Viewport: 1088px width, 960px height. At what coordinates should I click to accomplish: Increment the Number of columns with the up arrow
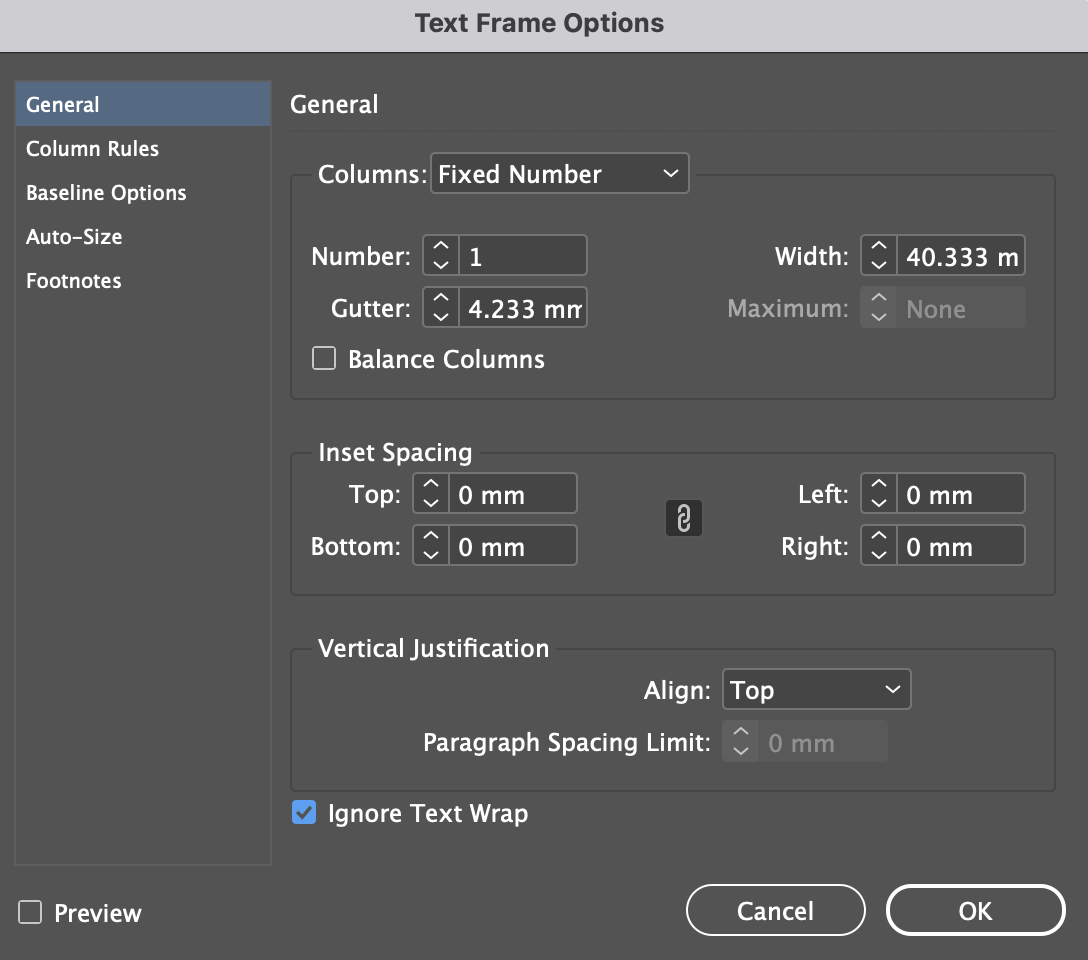[440, 248]
